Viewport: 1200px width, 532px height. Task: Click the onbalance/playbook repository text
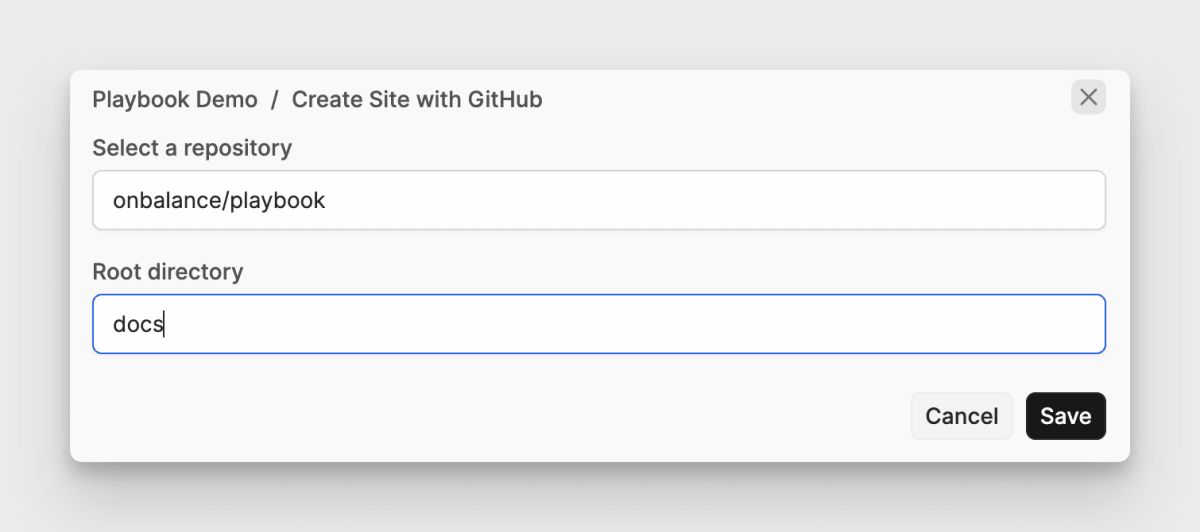pos(219,200)
